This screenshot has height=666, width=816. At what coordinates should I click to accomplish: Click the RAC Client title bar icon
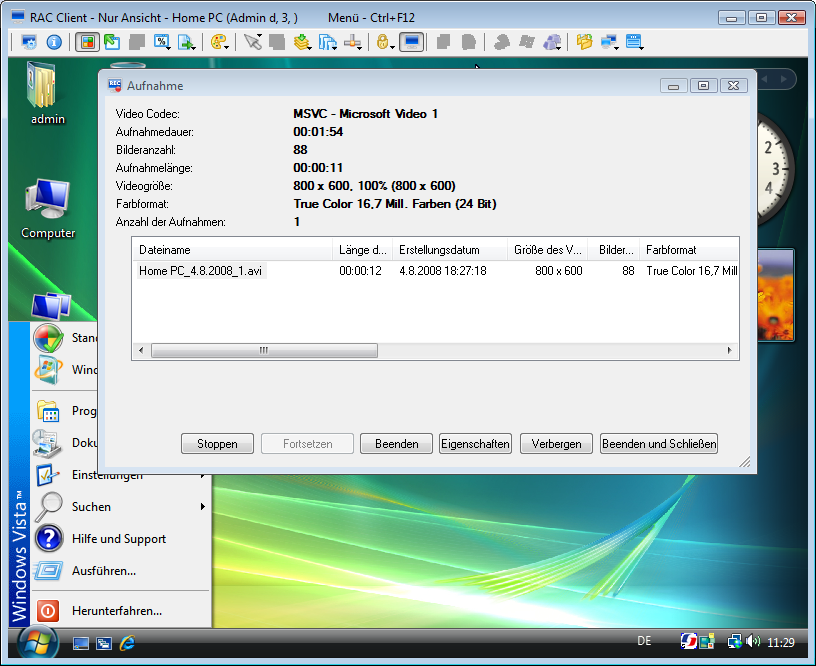tap(18, 17)
